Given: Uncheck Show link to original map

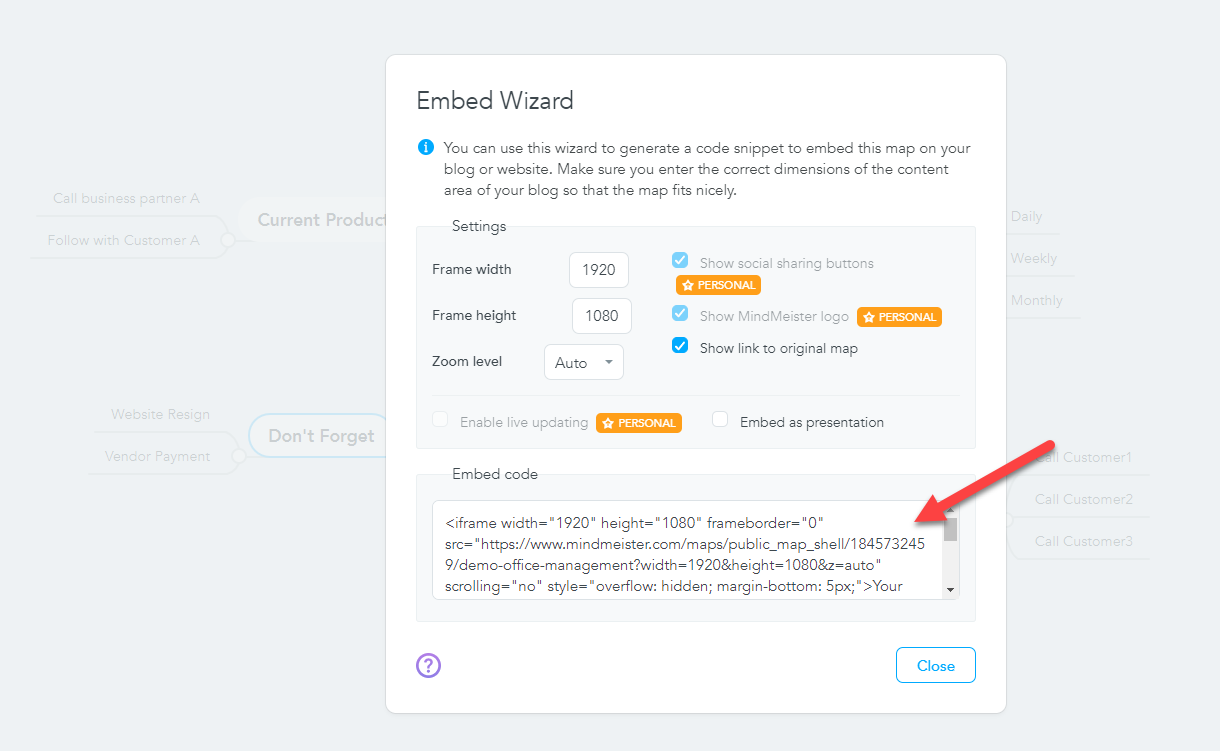Looking at the screenshot, I should pyautogui.click(x=680, y=346).
